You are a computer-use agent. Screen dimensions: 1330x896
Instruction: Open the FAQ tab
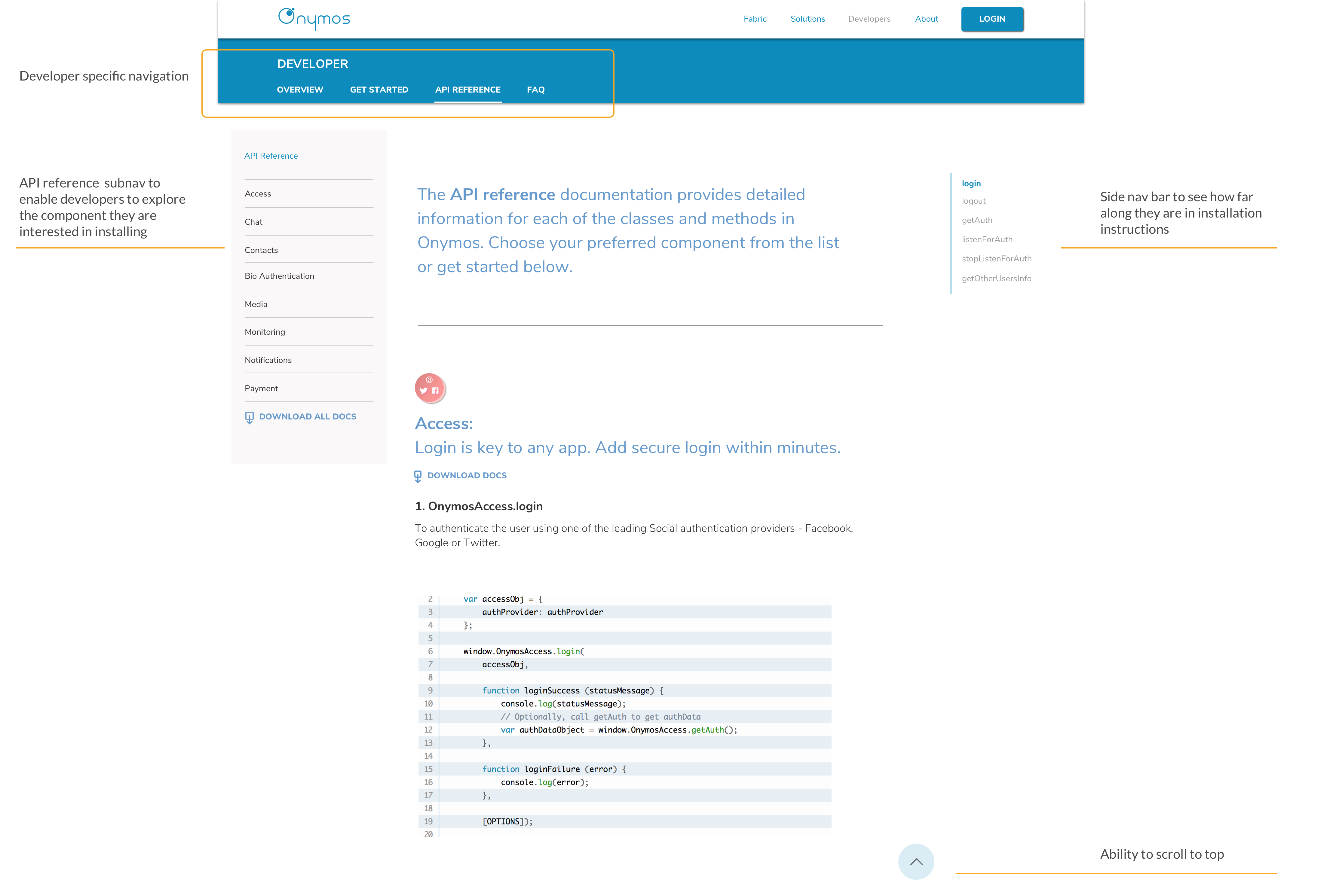pos(536,90)
